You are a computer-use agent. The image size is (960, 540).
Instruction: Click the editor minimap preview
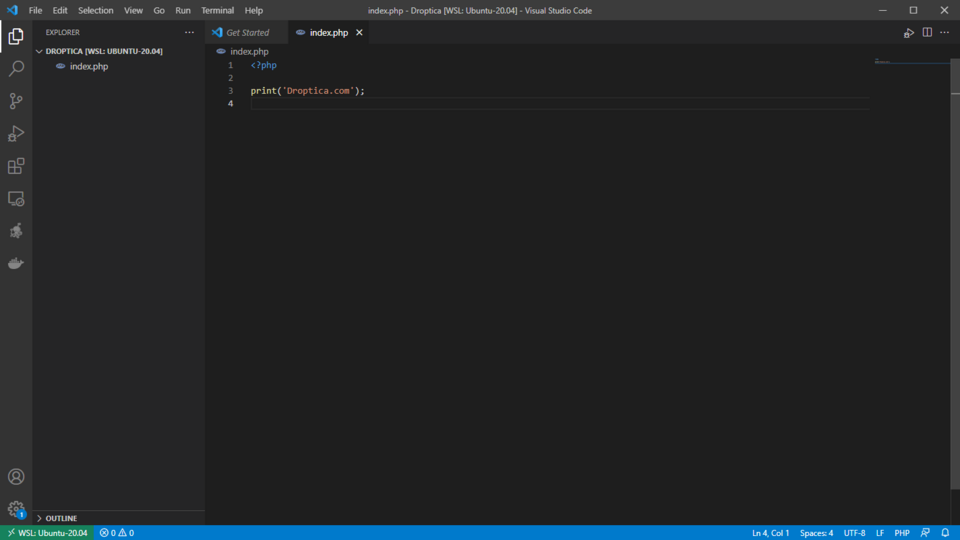pos(911,62)
